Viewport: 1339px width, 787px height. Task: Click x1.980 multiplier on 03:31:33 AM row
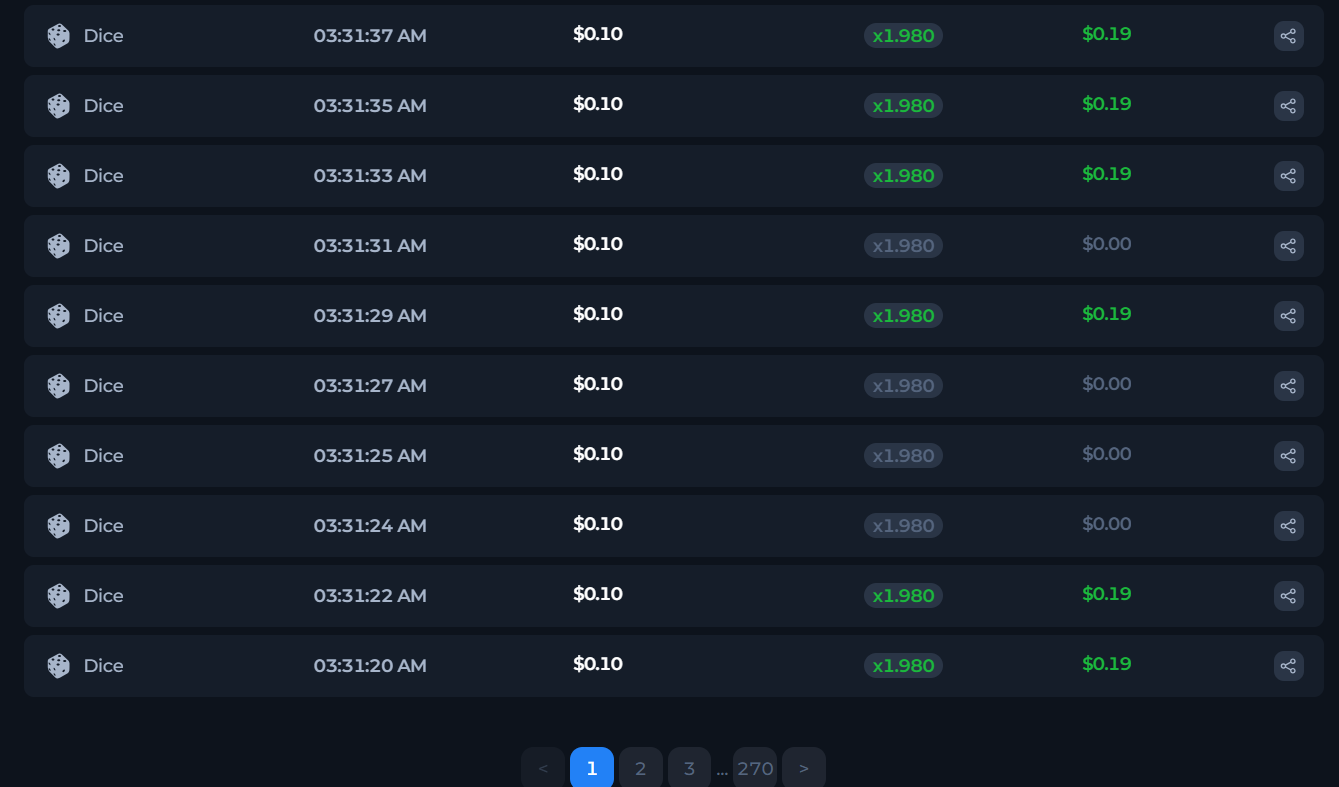[x=903, y=176]
